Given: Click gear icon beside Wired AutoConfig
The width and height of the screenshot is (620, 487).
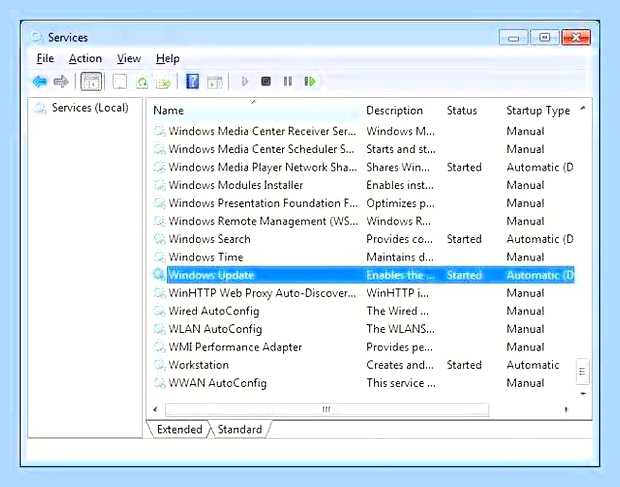Looking at the screenshot, I should pos(159,311).
